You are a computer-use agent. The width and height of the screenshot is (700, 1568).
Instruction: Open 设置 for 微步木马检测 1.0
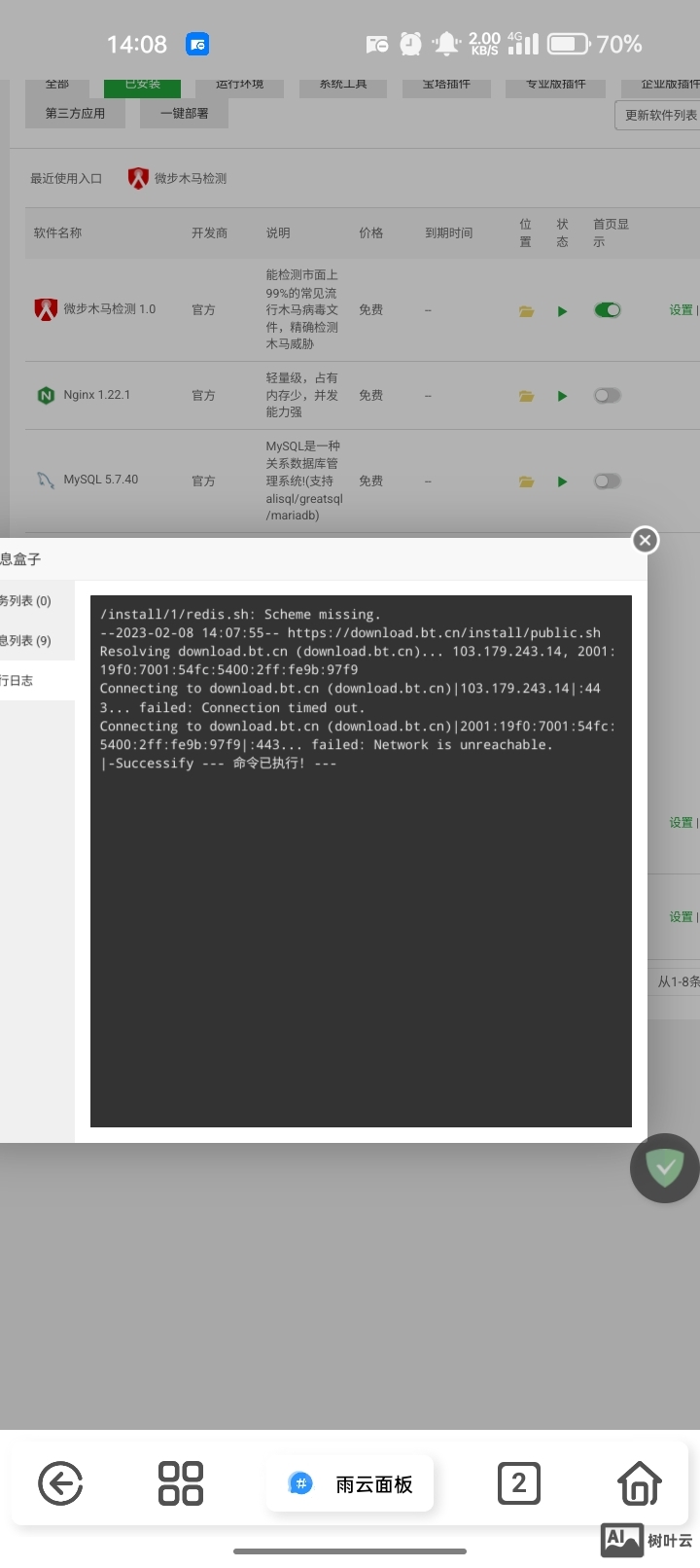coord(681,310)
